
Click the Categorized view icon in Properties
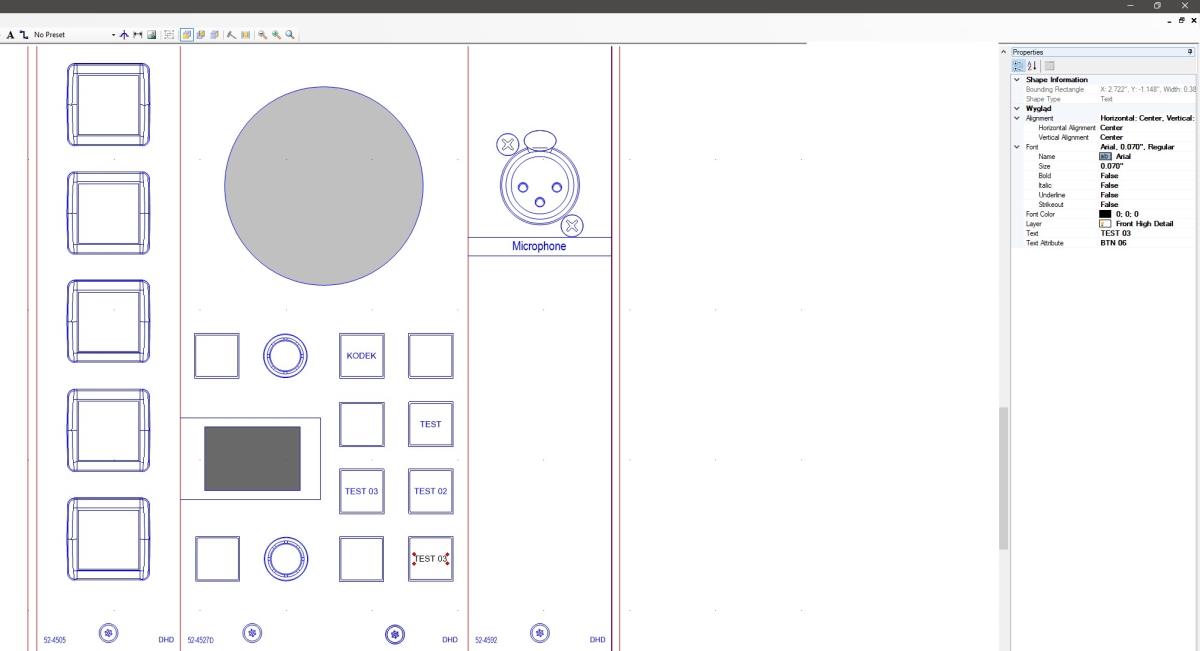pos(1019,65)
